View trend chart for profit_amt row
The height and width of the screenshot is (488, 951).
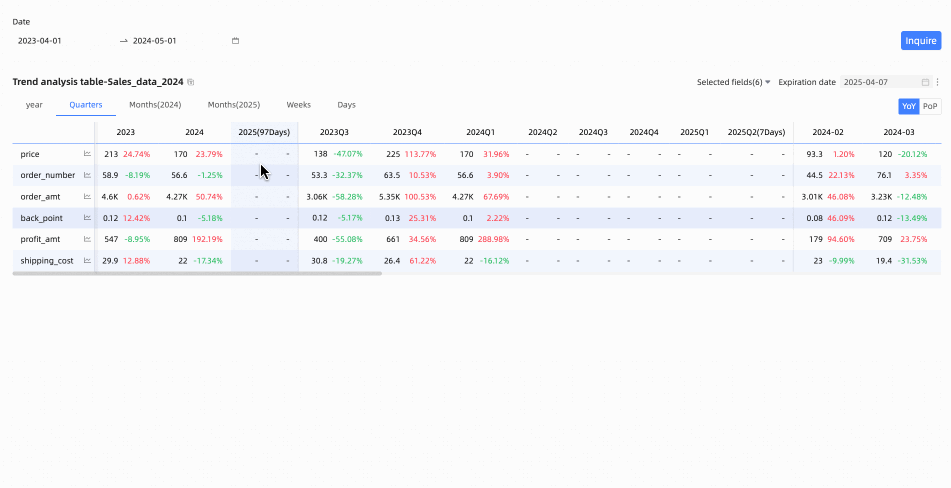click(87, 240)
